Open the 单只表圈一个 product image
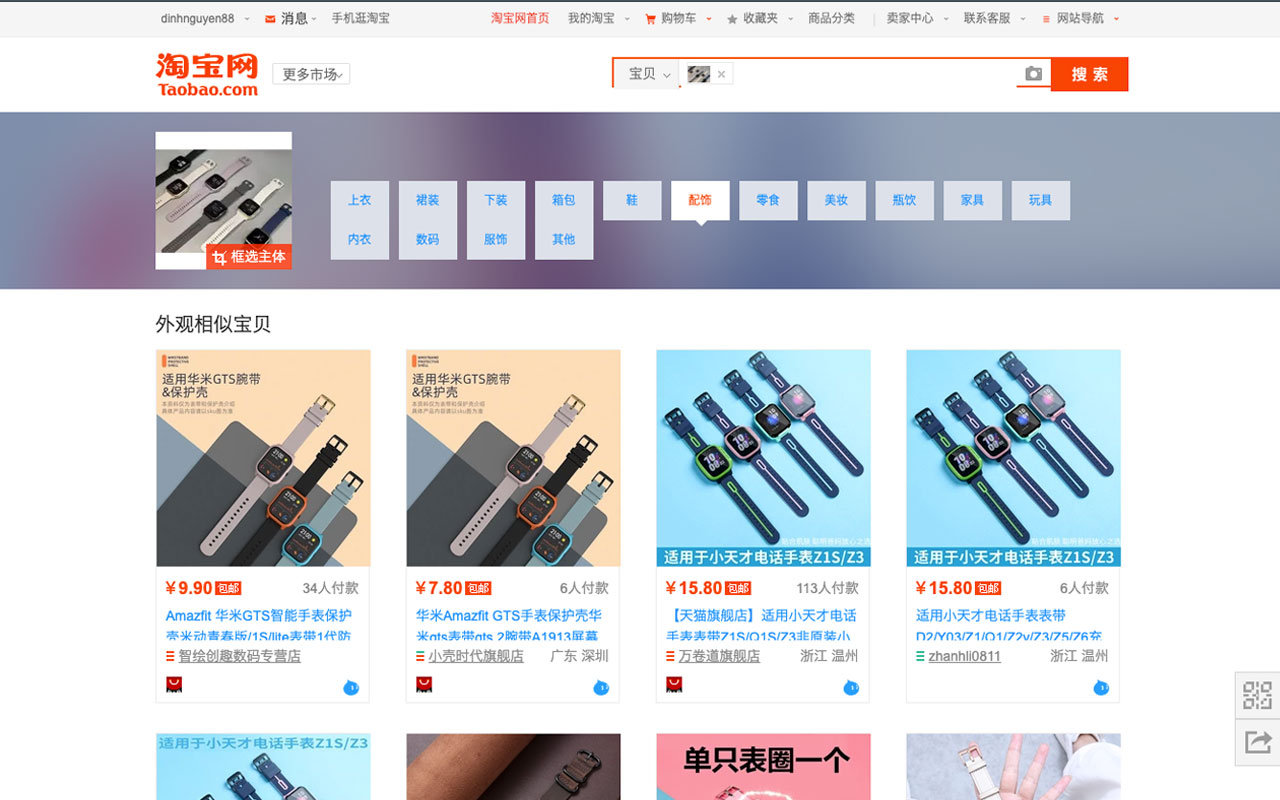The width and height of the screenshot is (1280, 800). (764, 767)
